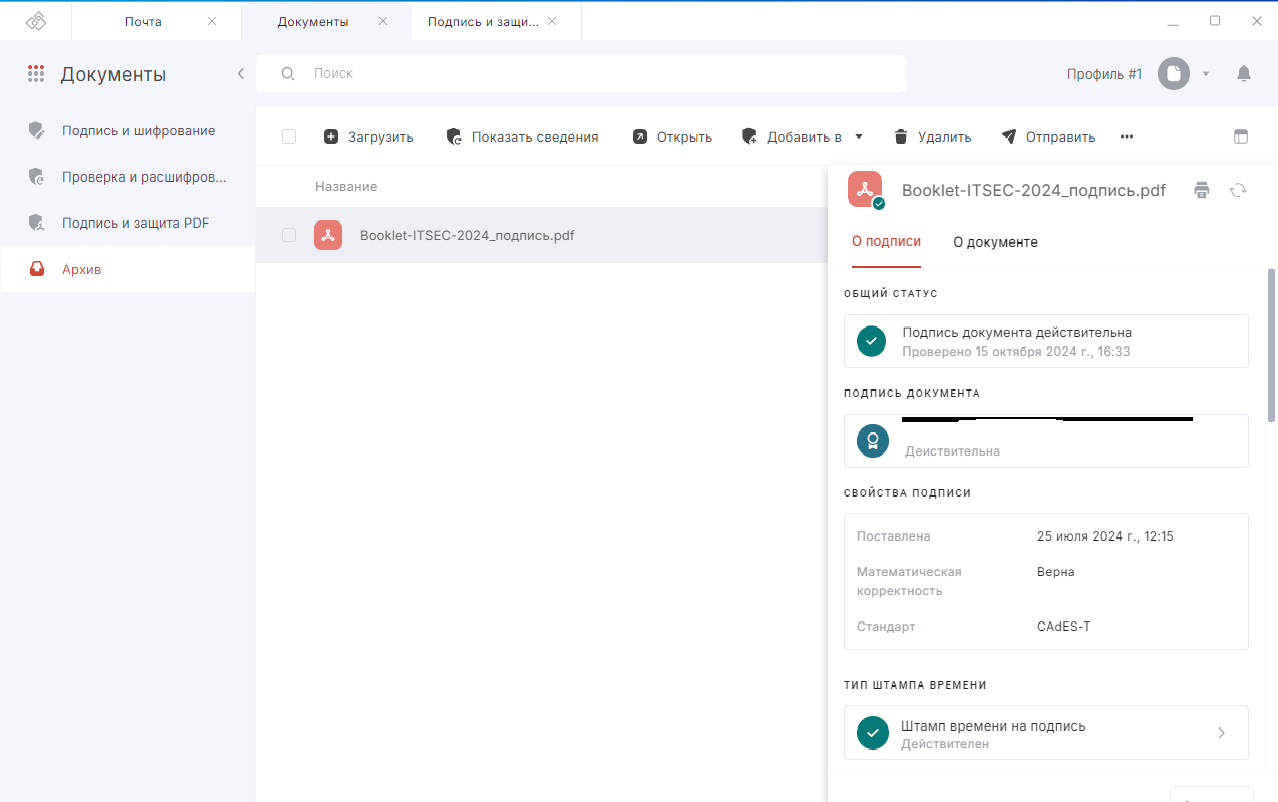Expand the Добавить в dropdown arrow
Screen dimensions: 1278x802
(859, 137)
